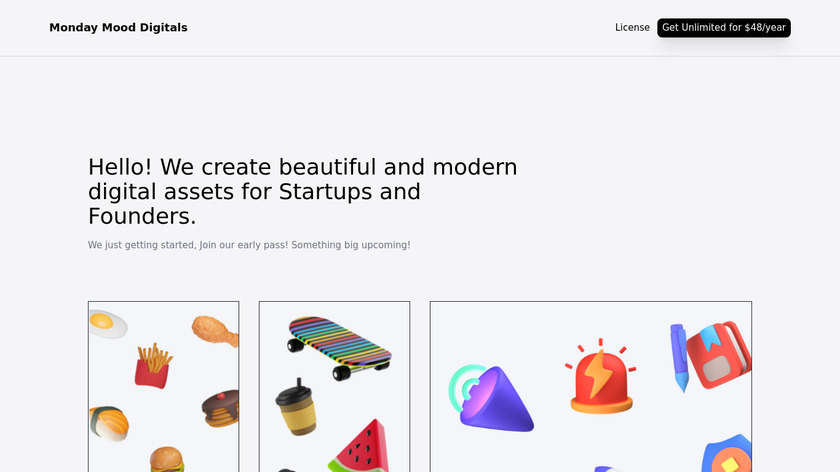Click the main headline about digital assets

[x=303, y=191]
